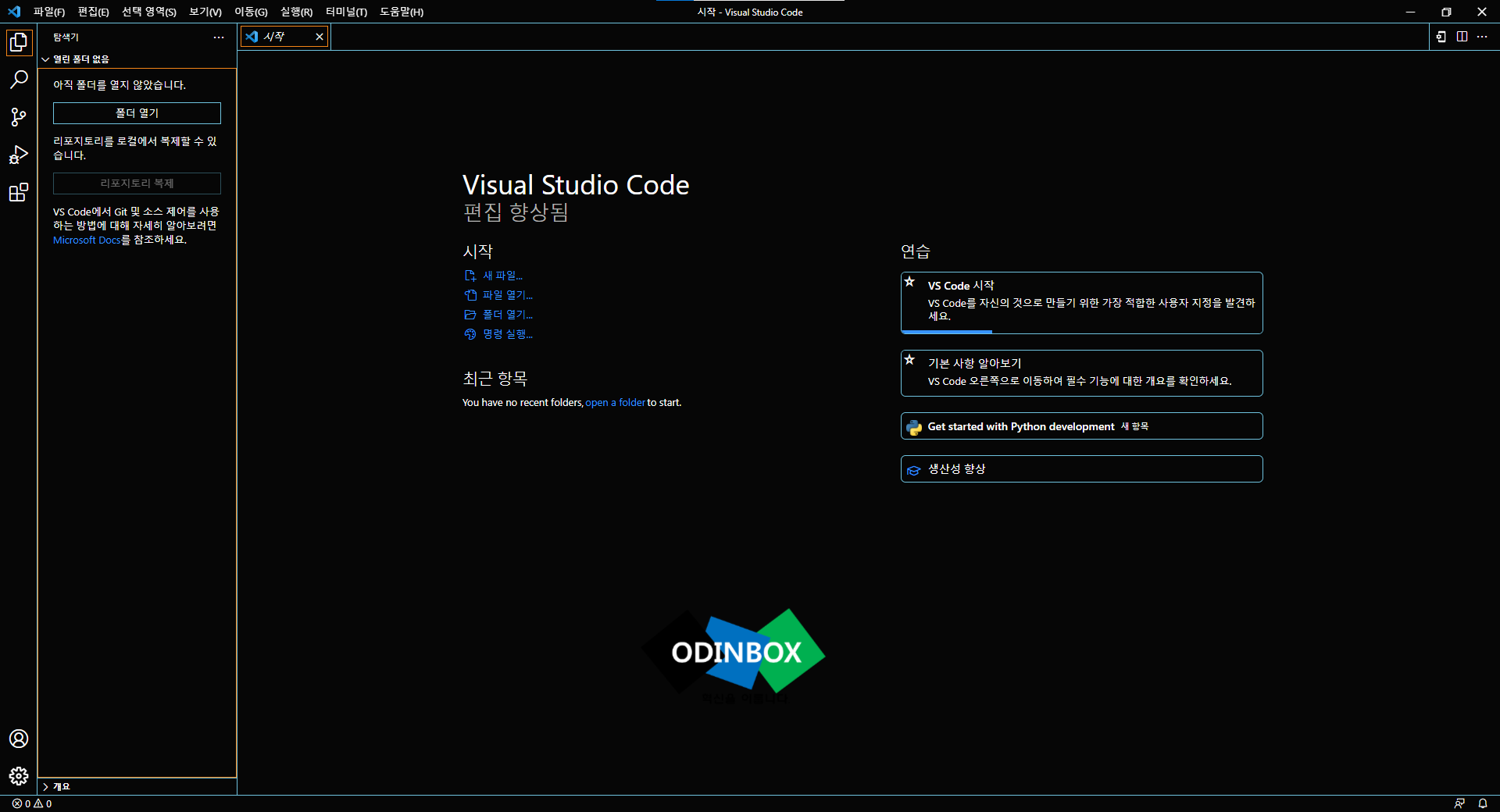Click the 새 파일... link
This screenshot has height=812, width=1500.
tap(494, 276)
